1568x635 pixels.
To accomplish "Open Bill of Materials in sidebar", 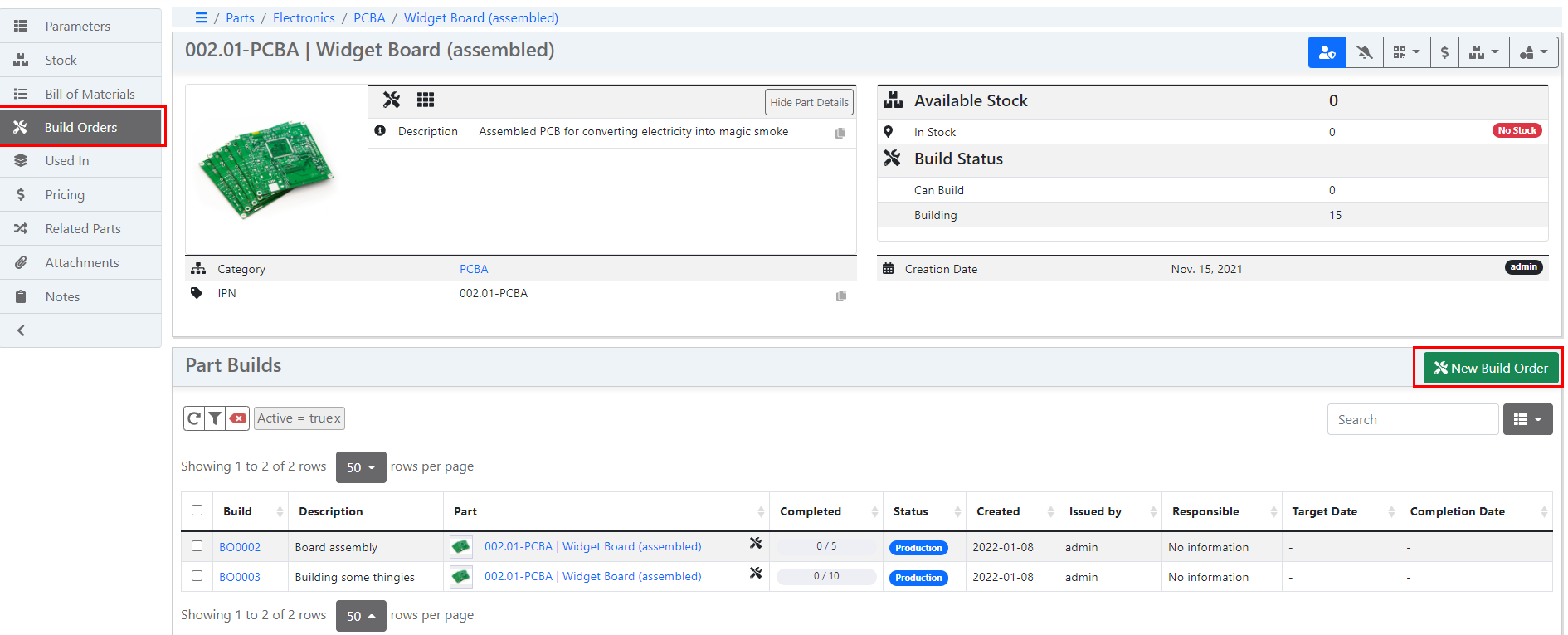I will click(90, 94).
